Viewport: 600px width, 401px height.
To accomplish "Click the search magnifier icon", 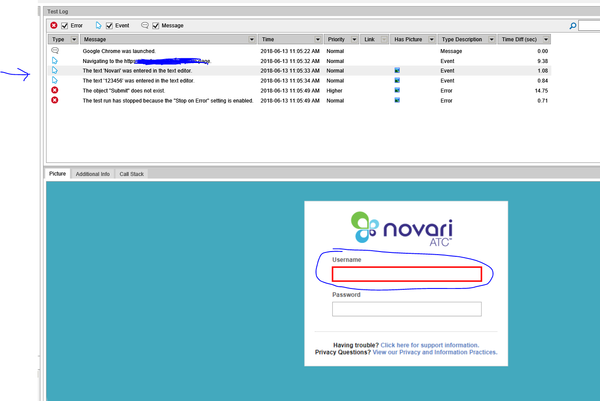I will 573,26.
